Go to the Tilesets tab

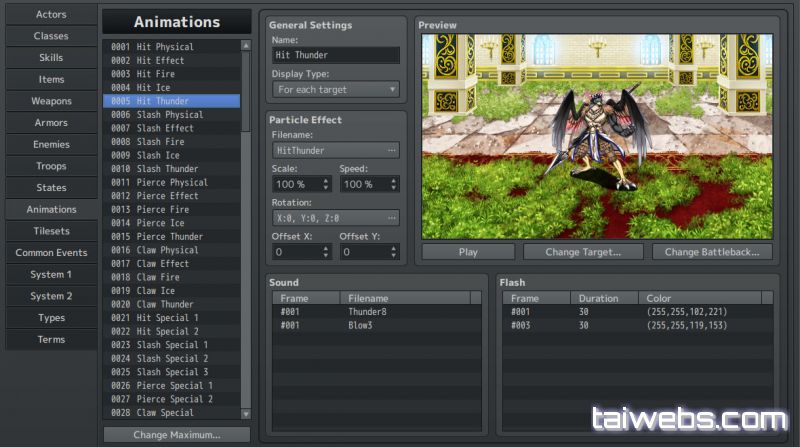click(x=50, y=231)
